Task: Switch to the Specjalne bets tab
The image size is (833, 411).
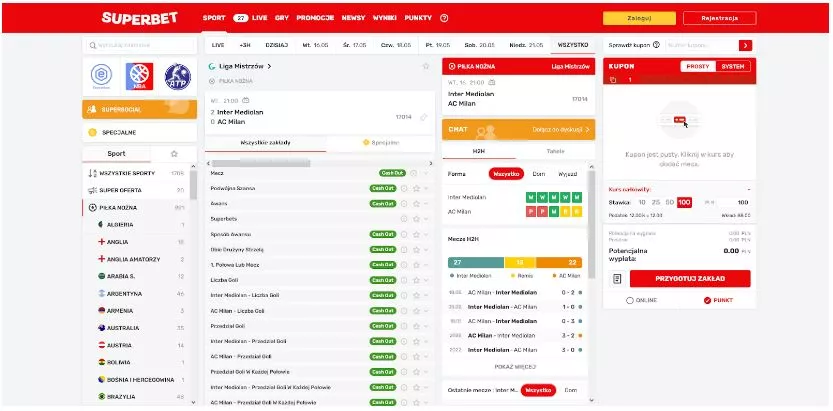Action: pyautogui.click(x=380, y=143)
